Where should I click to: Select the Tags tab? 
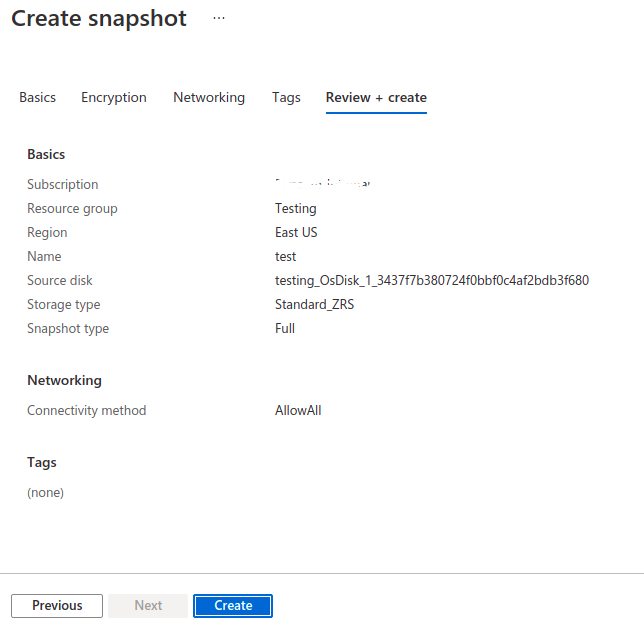pos(286,97)
